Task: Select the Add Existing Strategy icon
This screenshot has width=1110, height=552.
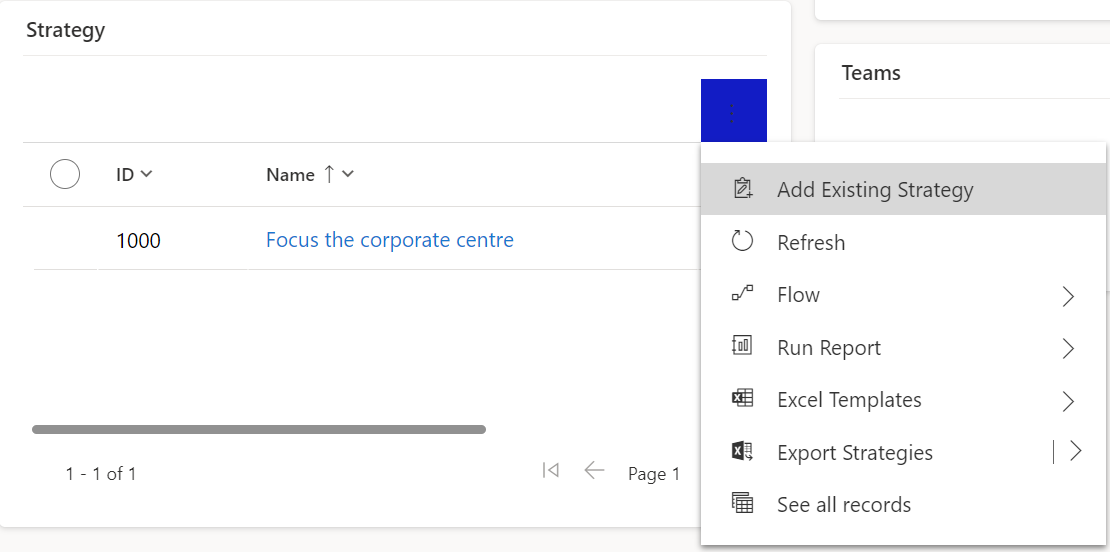Action: 742,189
